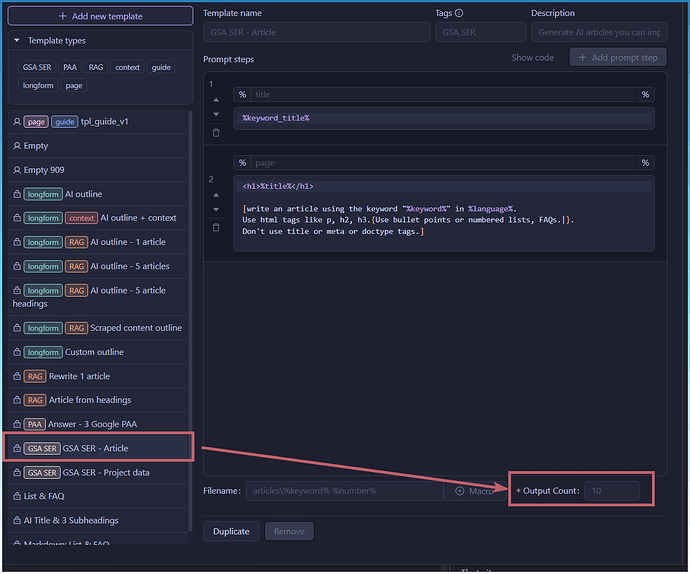Move prompt step 2 up with arrow
The height and width of the screenshot is (574, 690).
click(216, 195)
